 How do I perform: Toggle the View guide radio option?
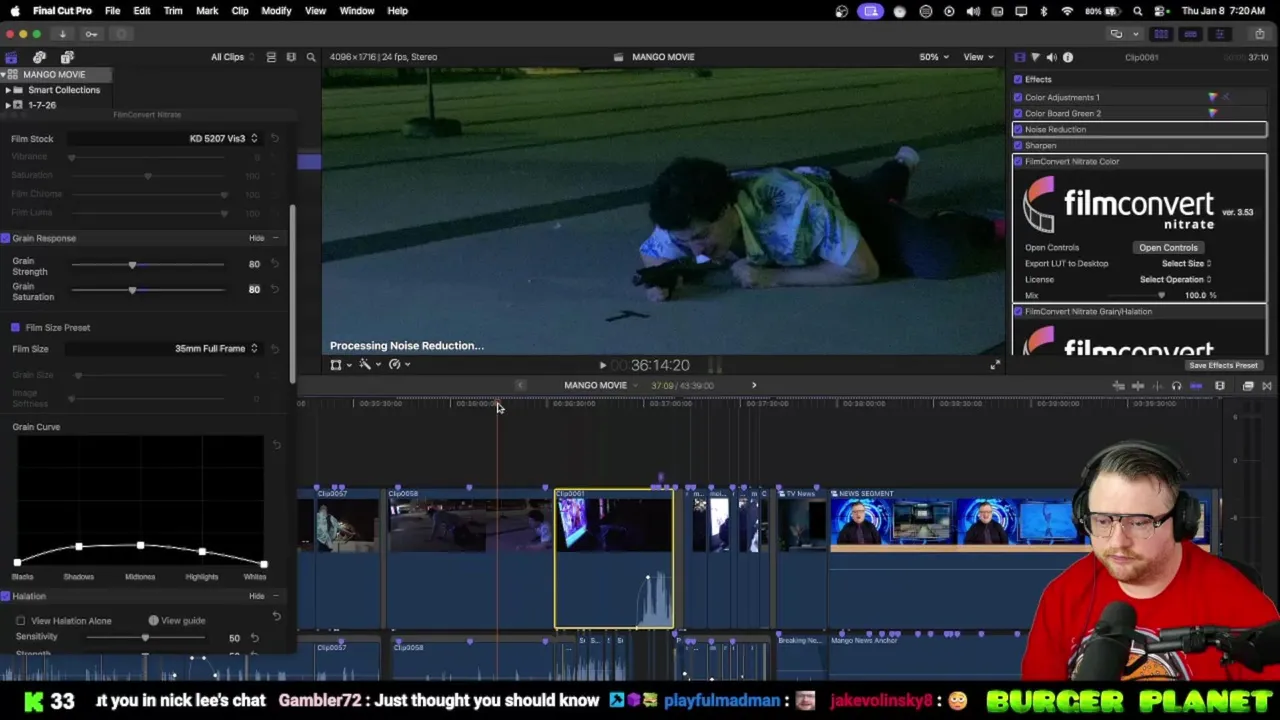(x=153, y=621)
